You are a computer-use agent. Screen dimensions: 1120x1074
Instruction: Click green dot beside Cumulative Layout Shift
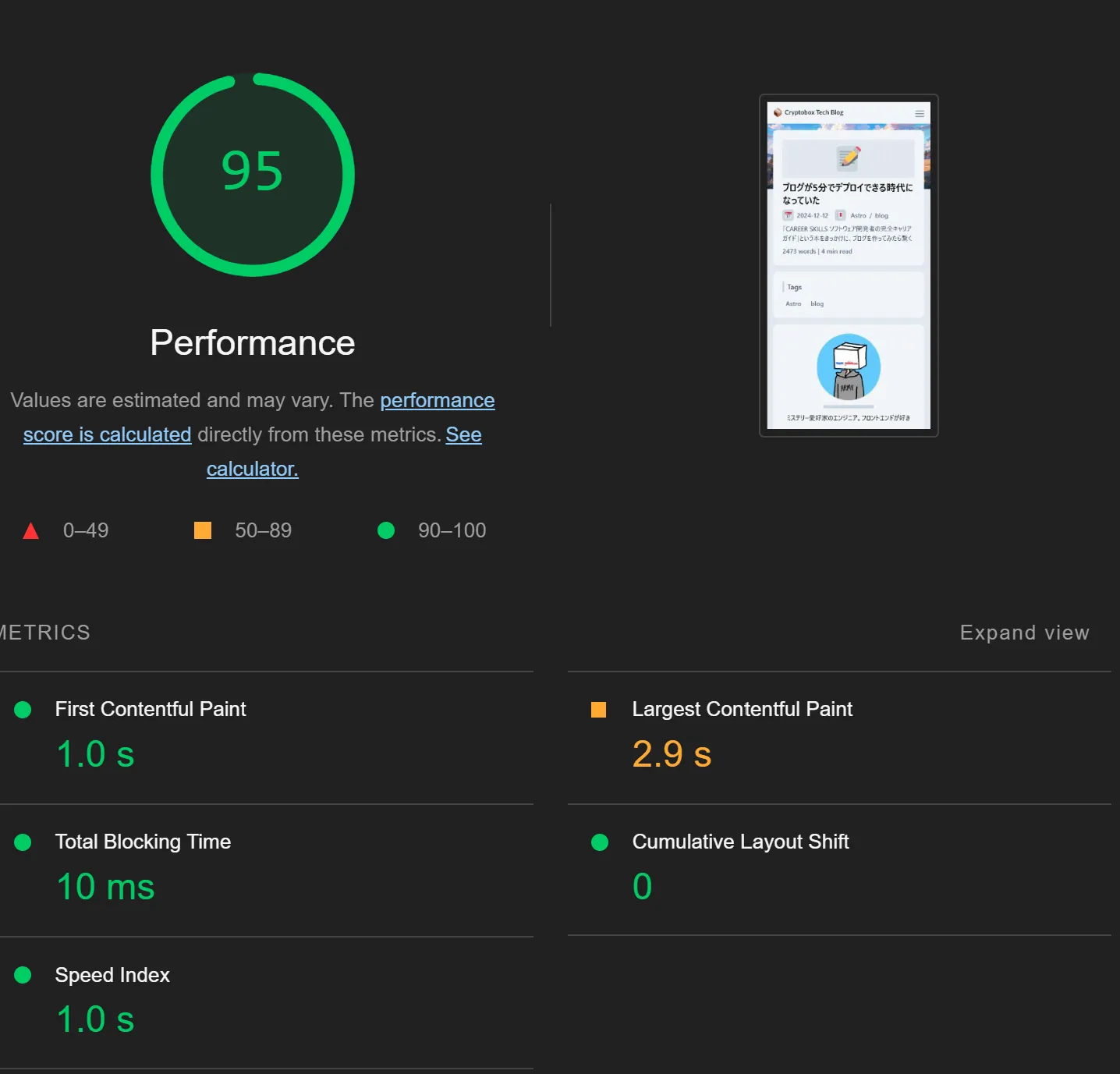(x=600, y=842)
